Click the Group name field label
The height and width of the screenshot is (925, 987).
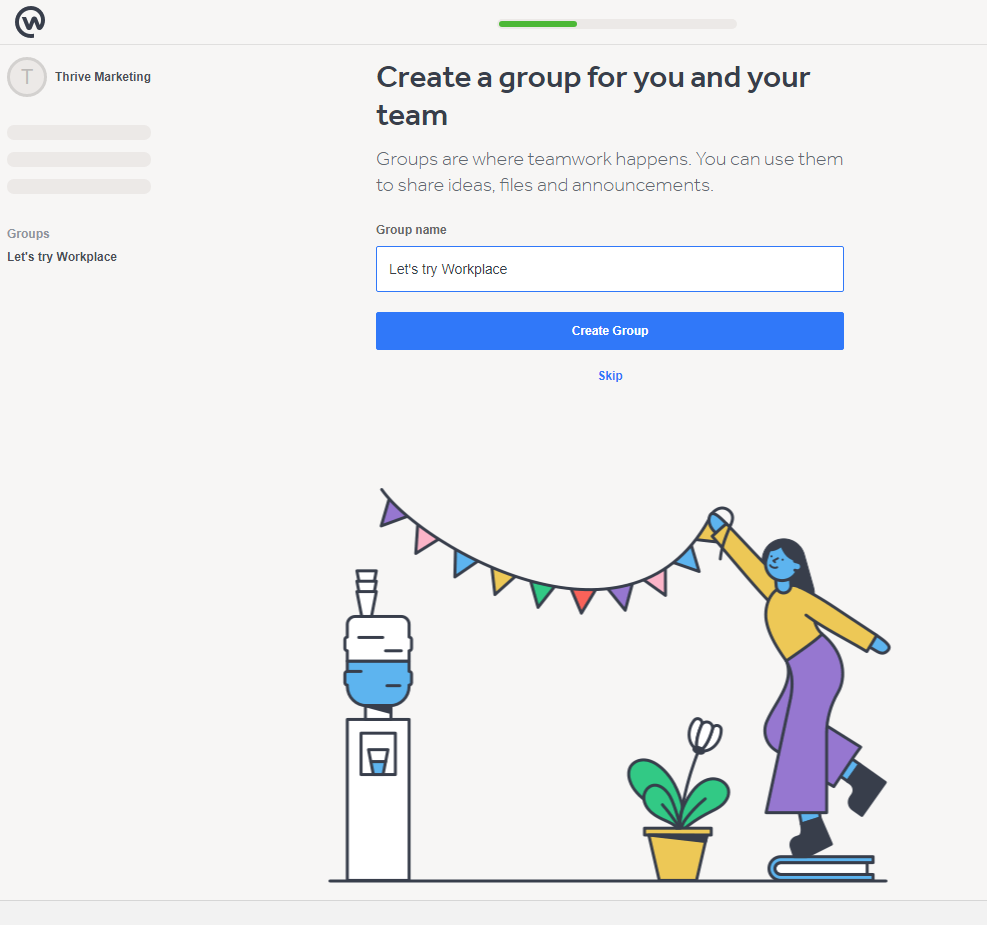(411, 230)
